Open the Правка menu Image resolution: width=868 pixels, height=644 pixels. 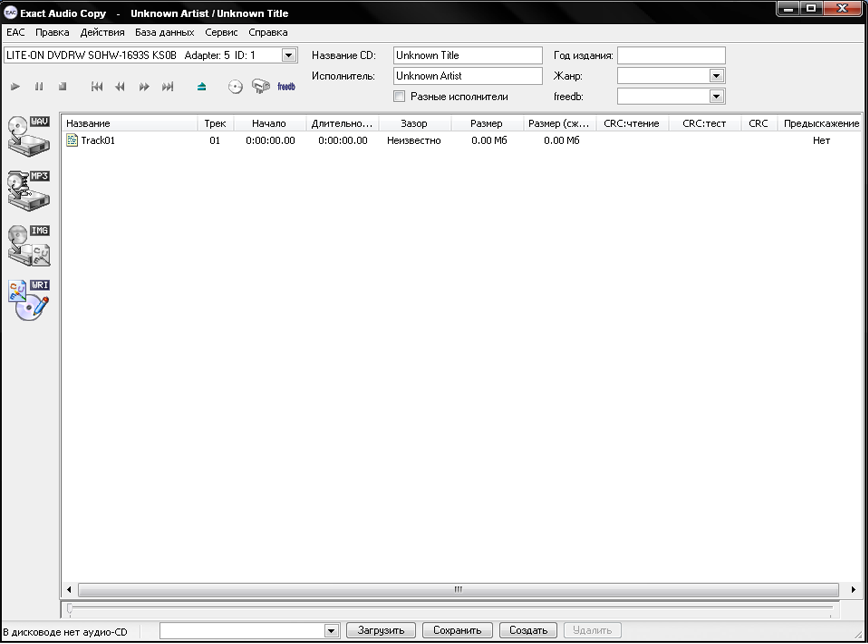52,32
